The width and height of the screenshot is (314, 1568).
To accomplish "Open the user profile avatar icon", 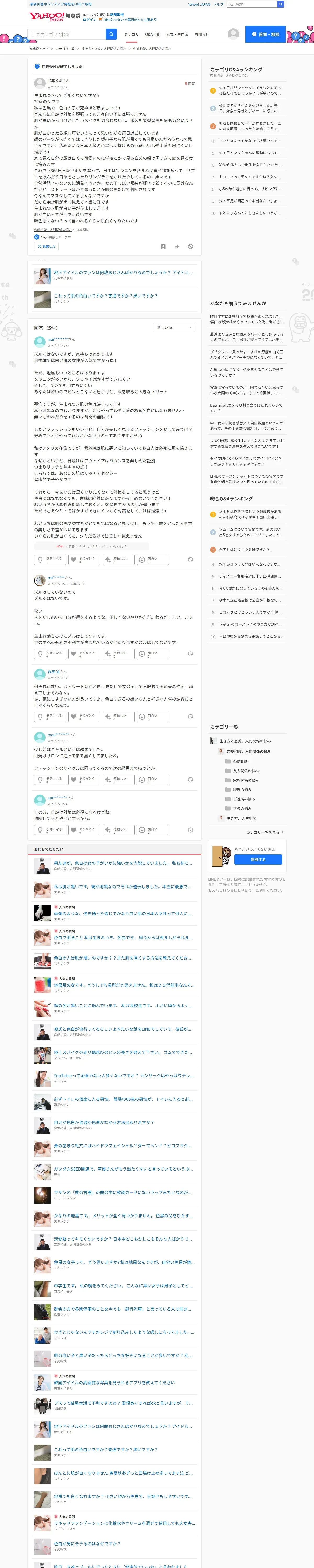I will pyautogui.click(x=233, y=34).
